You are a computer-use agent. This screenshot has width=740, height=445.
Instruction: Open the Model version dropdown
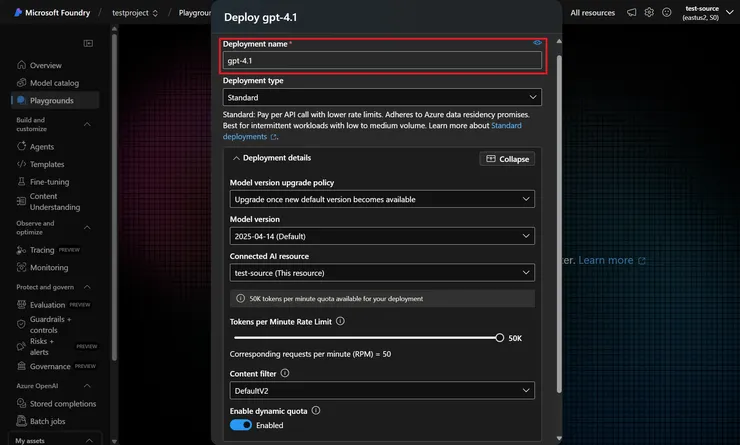coord(382,236)
